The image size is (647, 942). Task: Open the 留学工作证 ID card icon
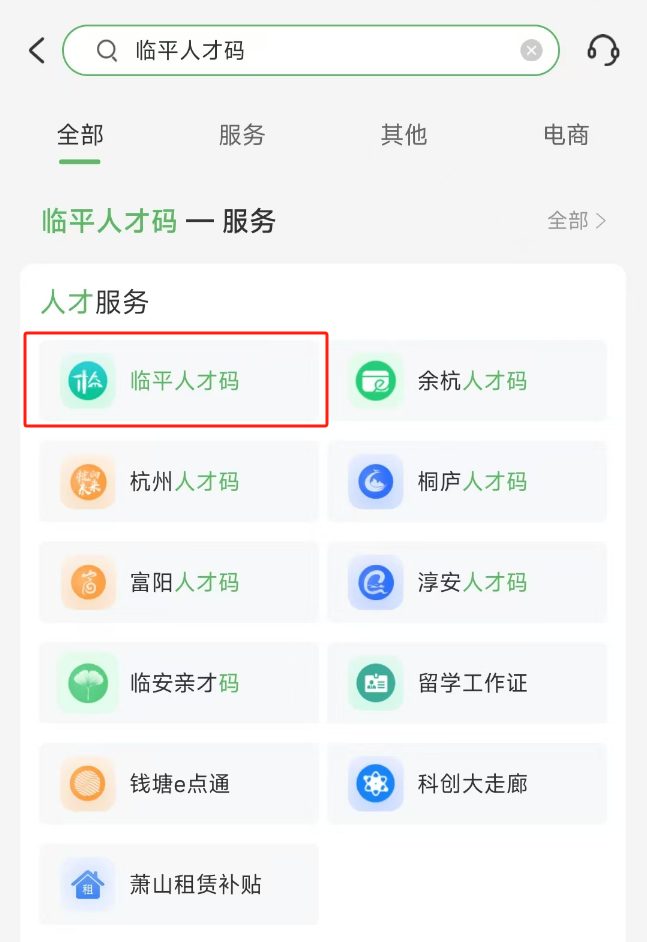click(x=376, y=684)
